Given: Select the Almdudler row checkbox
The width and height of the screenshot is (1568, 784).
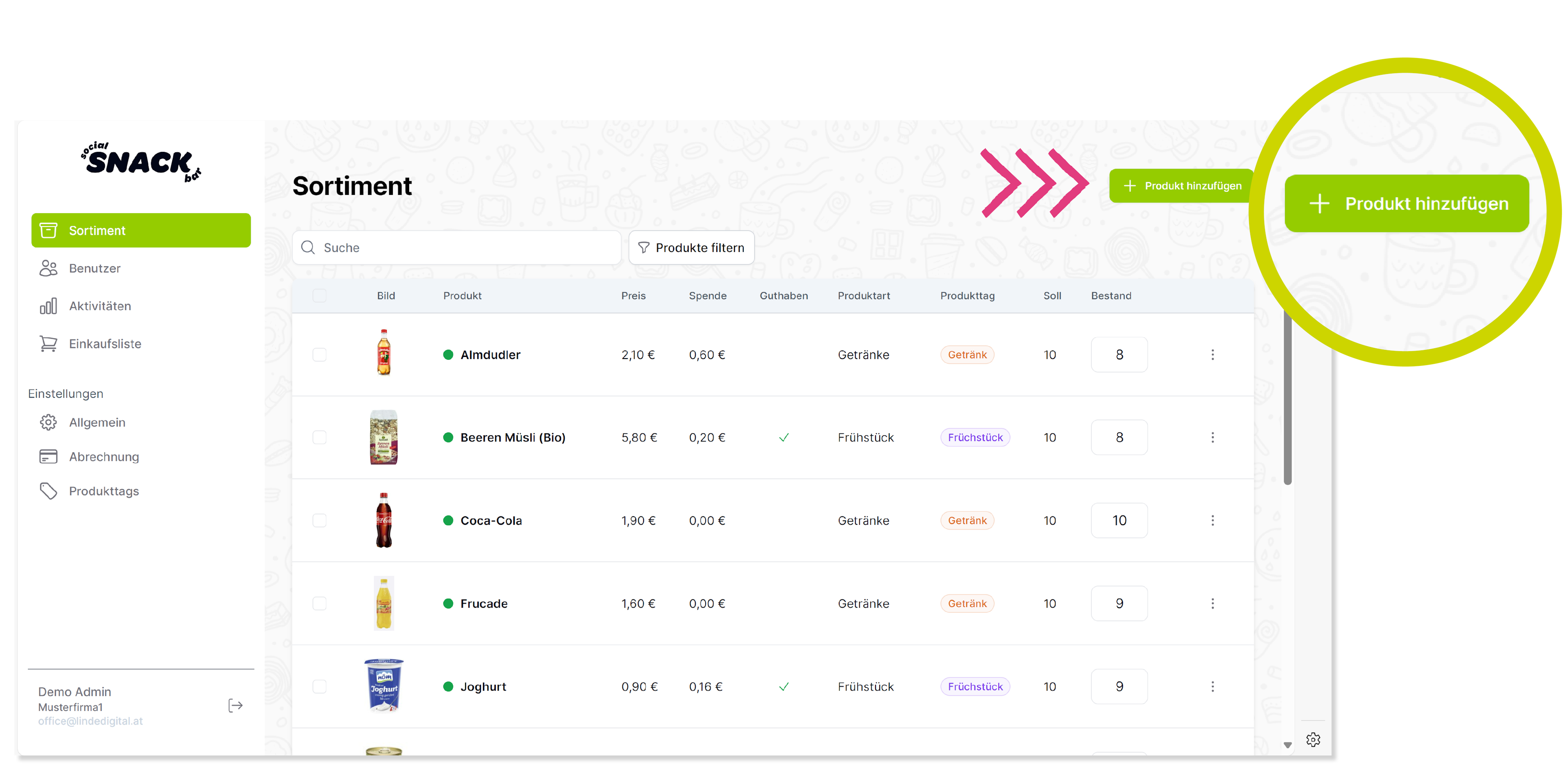Looking at the screenshot, I should point(319,354).
